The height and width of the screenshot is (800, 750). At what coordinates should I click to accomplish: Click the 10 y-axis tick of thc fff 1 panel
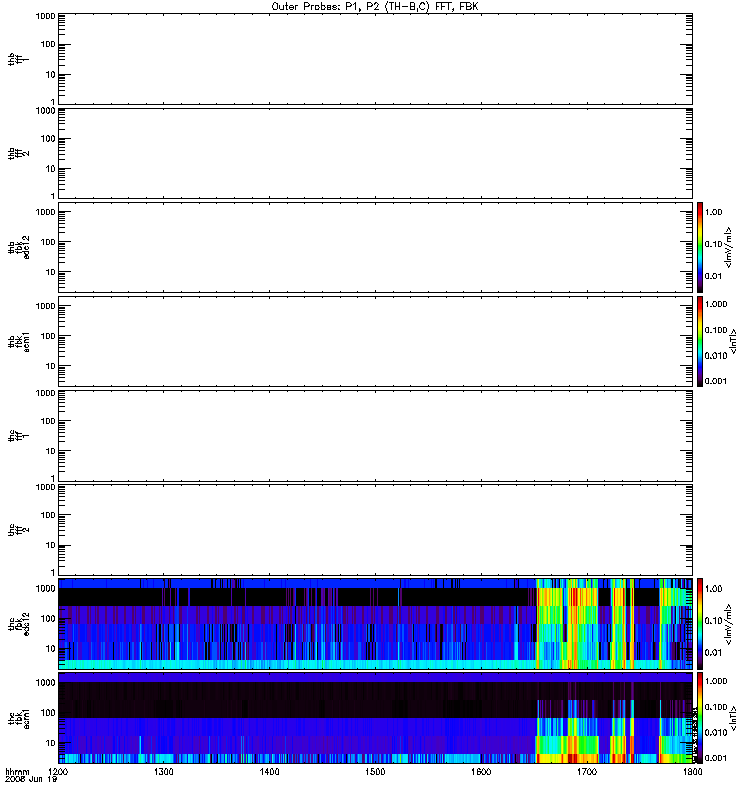pyautogui.click(x=51, y=451)
